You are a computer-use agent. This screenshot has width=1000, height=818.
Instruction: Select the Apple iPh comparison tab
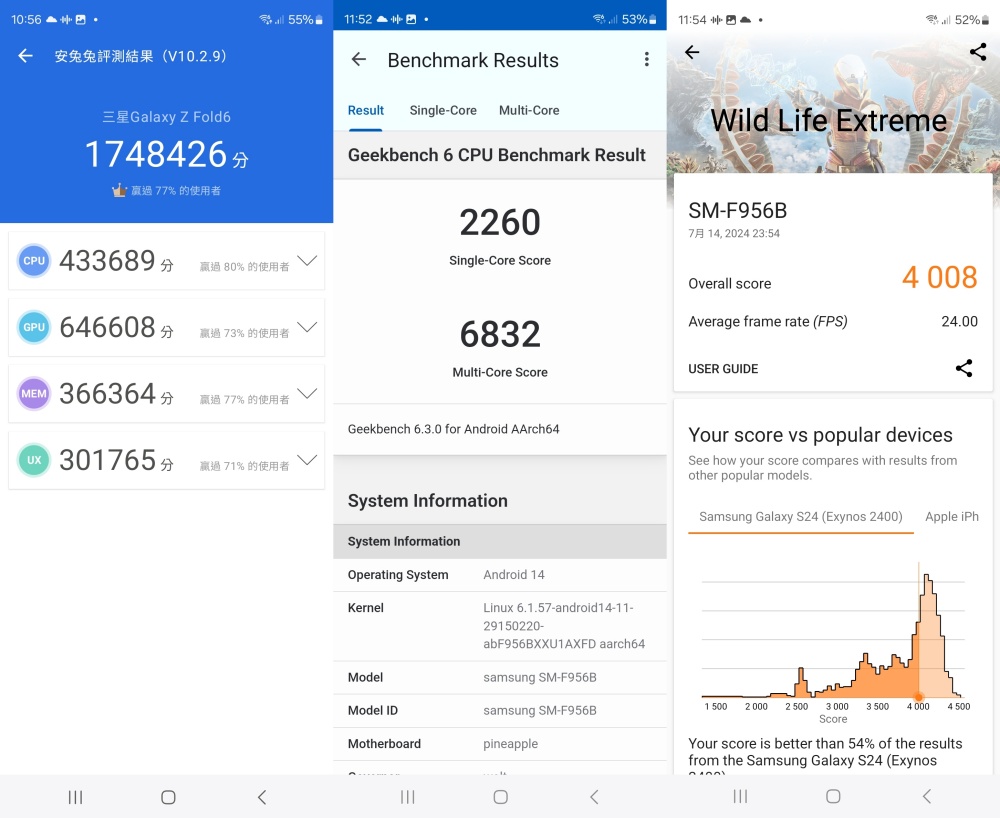pyautogui.click(x=952, y=516)
